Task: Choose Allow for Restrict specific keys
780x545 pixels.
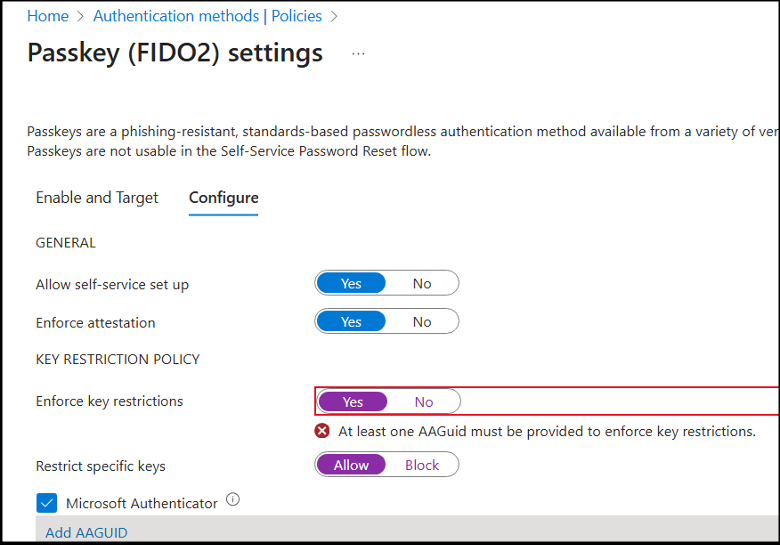Action: point(351,465)
